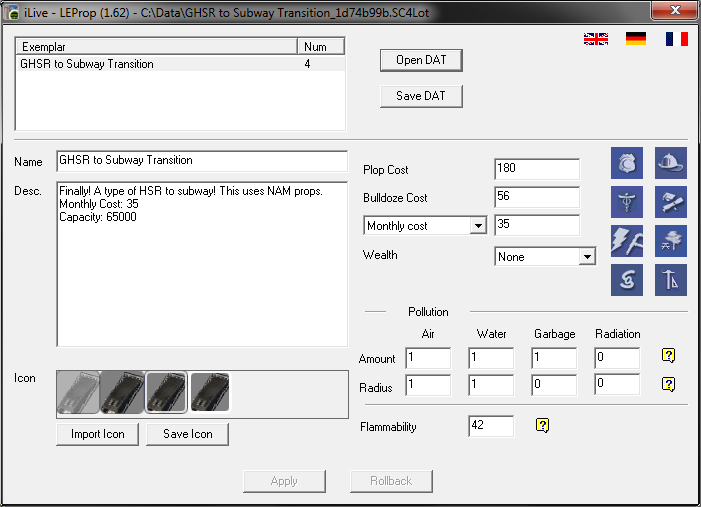Focus the monthly cost value field 35

coord(537,225)
